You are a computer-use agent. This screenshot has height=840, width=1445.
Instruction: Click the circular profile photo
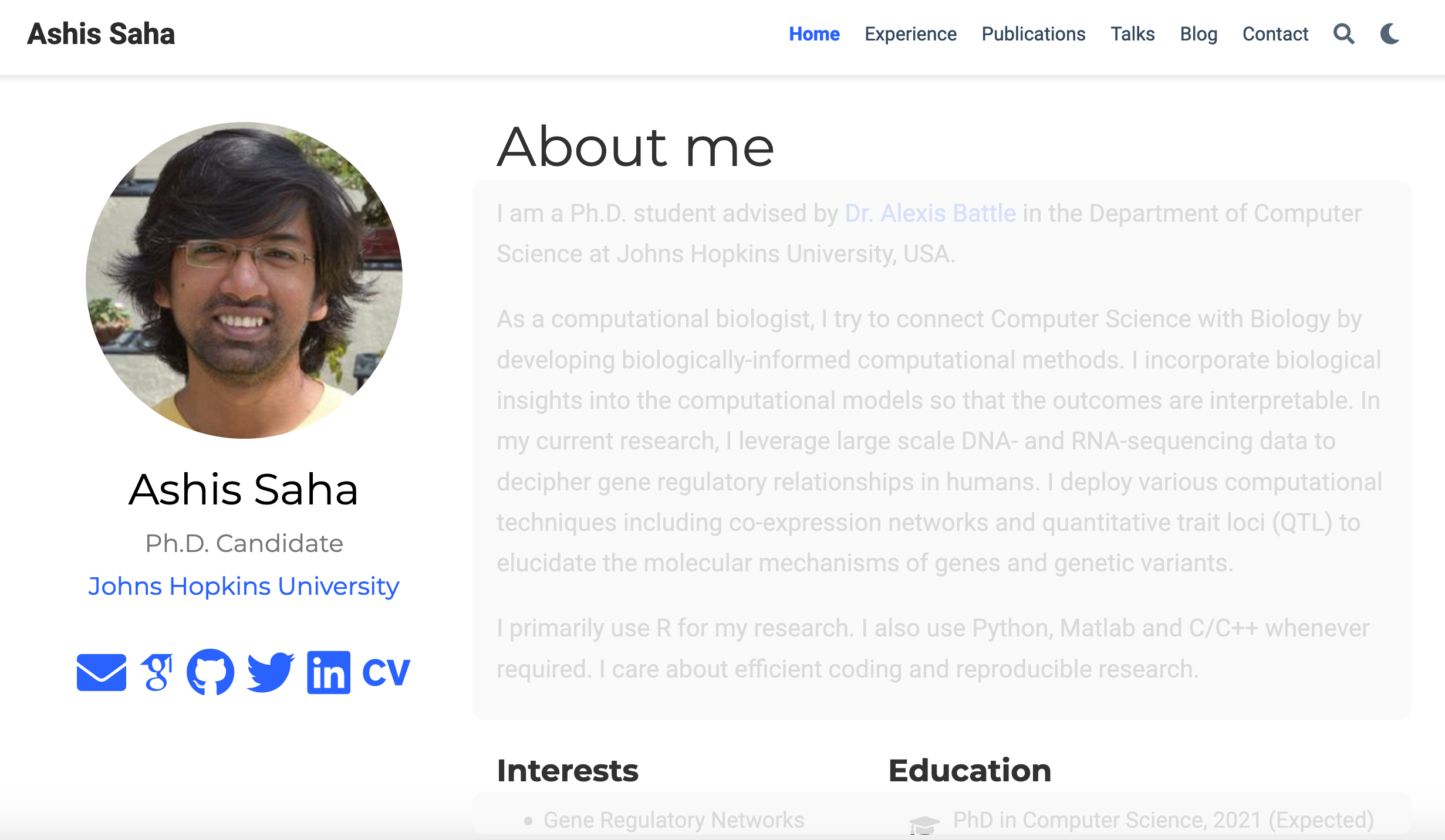coord(244,280)
